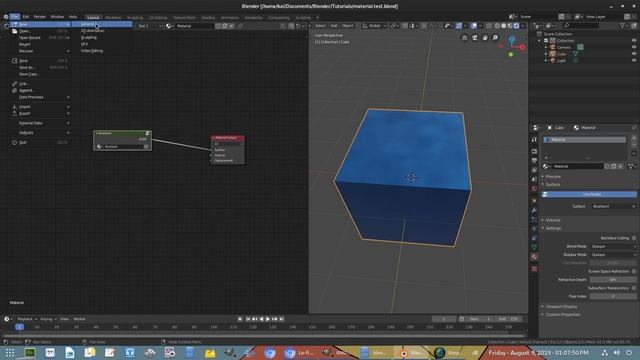Screen dimensions: 640x360
Task: Expand the Defaults submenu
Action: tap(40, 133)
